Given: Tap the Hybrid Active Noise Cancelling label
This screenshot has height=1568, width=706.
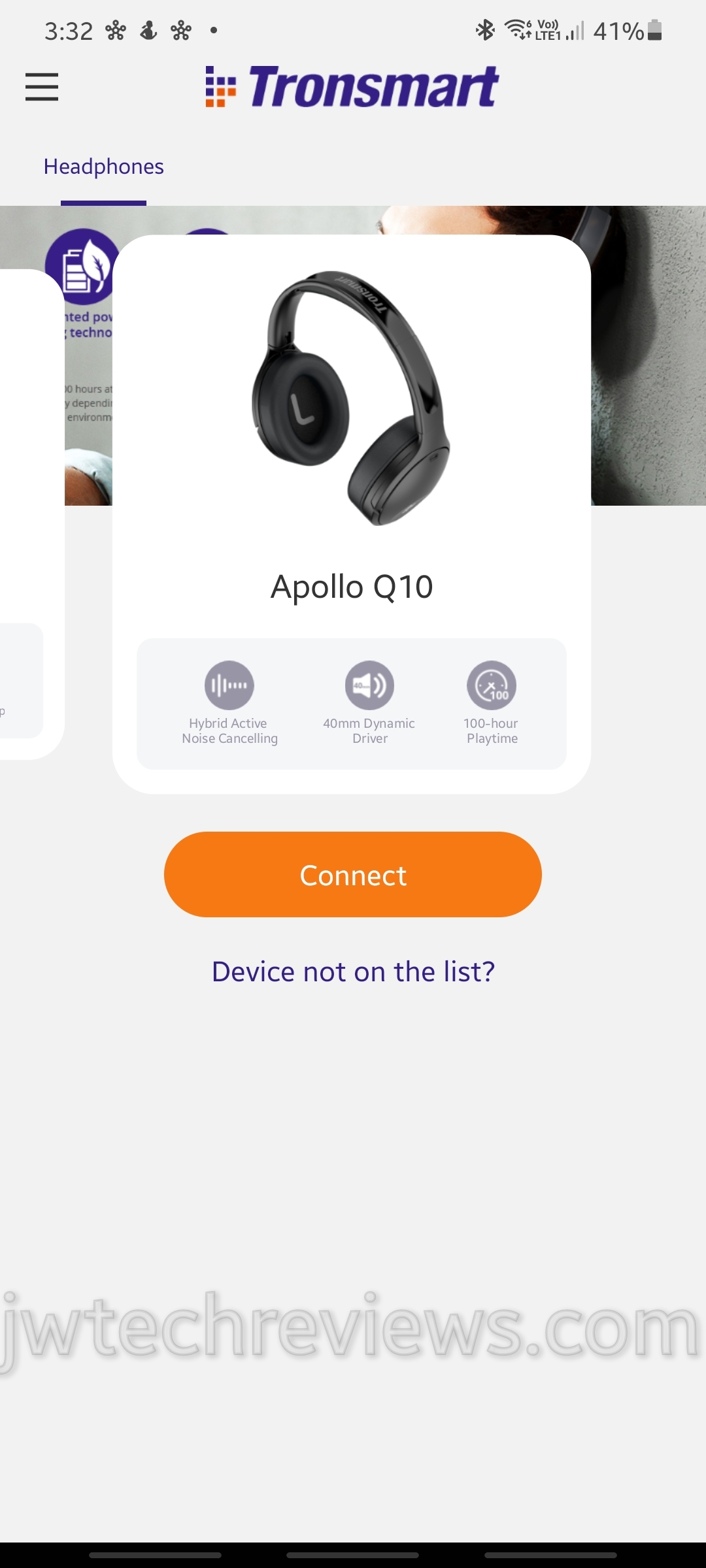Looking at the screenshot, I should tap(229, 731).
